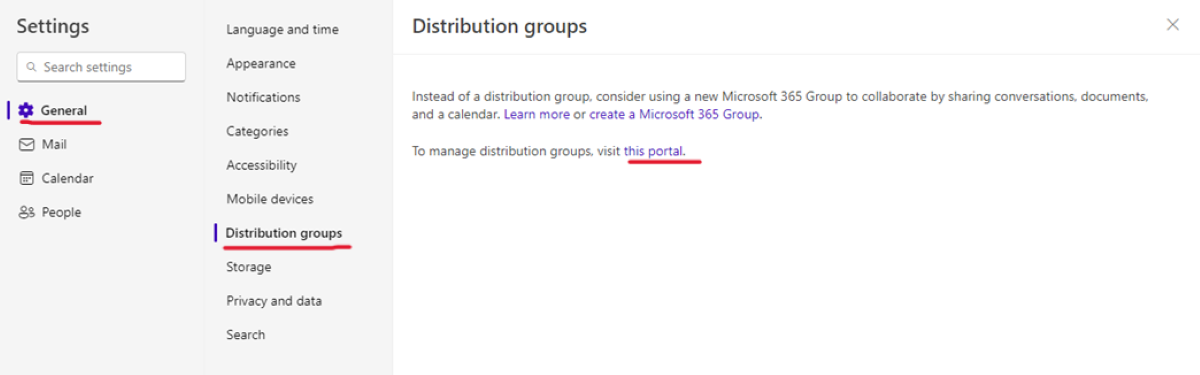Open Accessibility settings
The image size is (1200, 375).
click(x=261, y=165)
